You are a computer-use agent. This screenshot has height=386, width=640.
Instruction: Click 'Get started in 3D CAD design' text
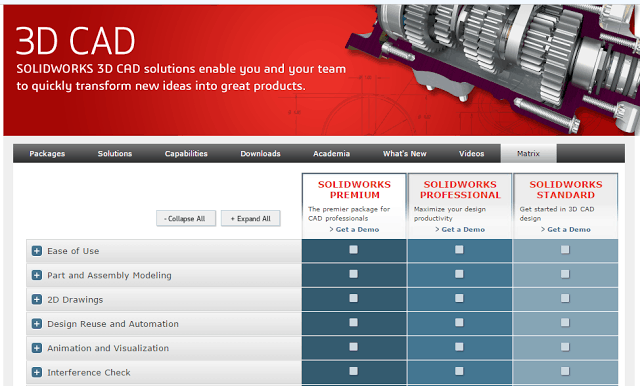pyautogui.click(x=557, y=214)
